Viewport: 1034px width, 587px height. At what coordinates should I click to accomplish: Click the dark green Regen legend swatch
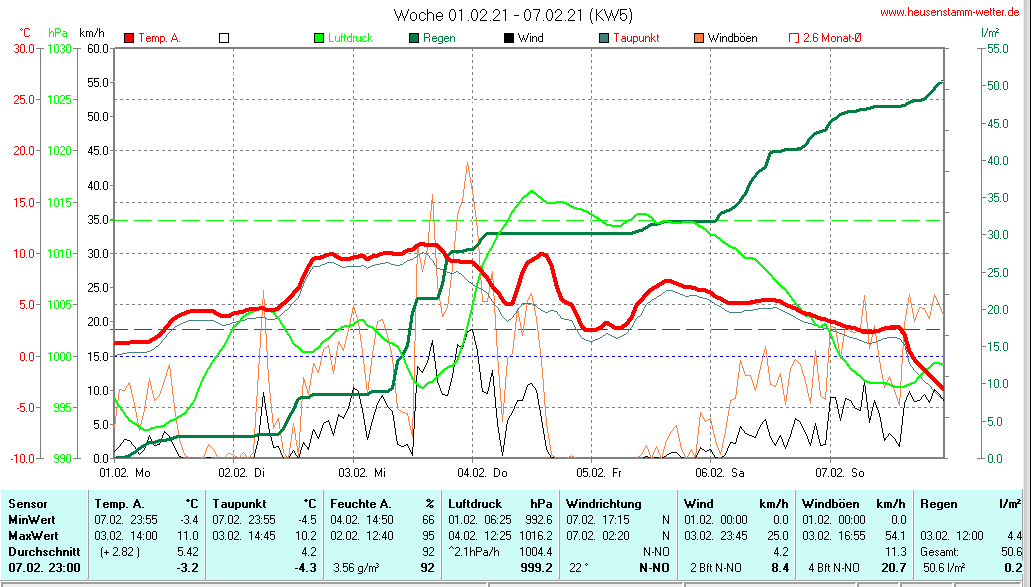[414, 38]
